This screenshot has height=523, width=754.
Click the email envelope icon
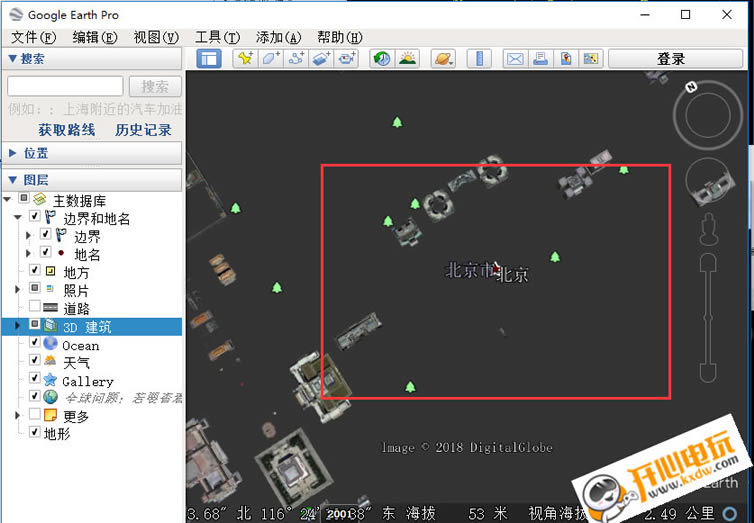514,59
